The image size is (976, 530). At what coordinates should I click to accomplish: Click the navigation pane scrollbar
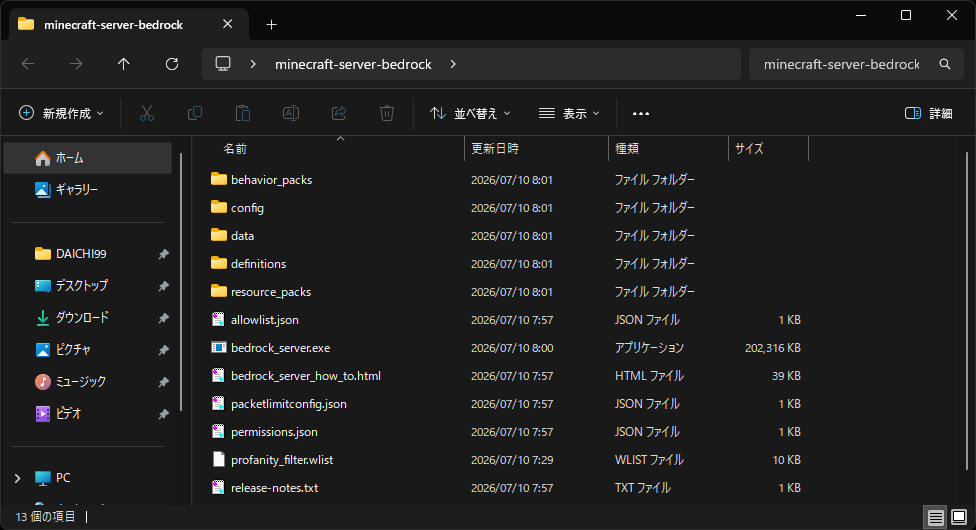[181, 282]
